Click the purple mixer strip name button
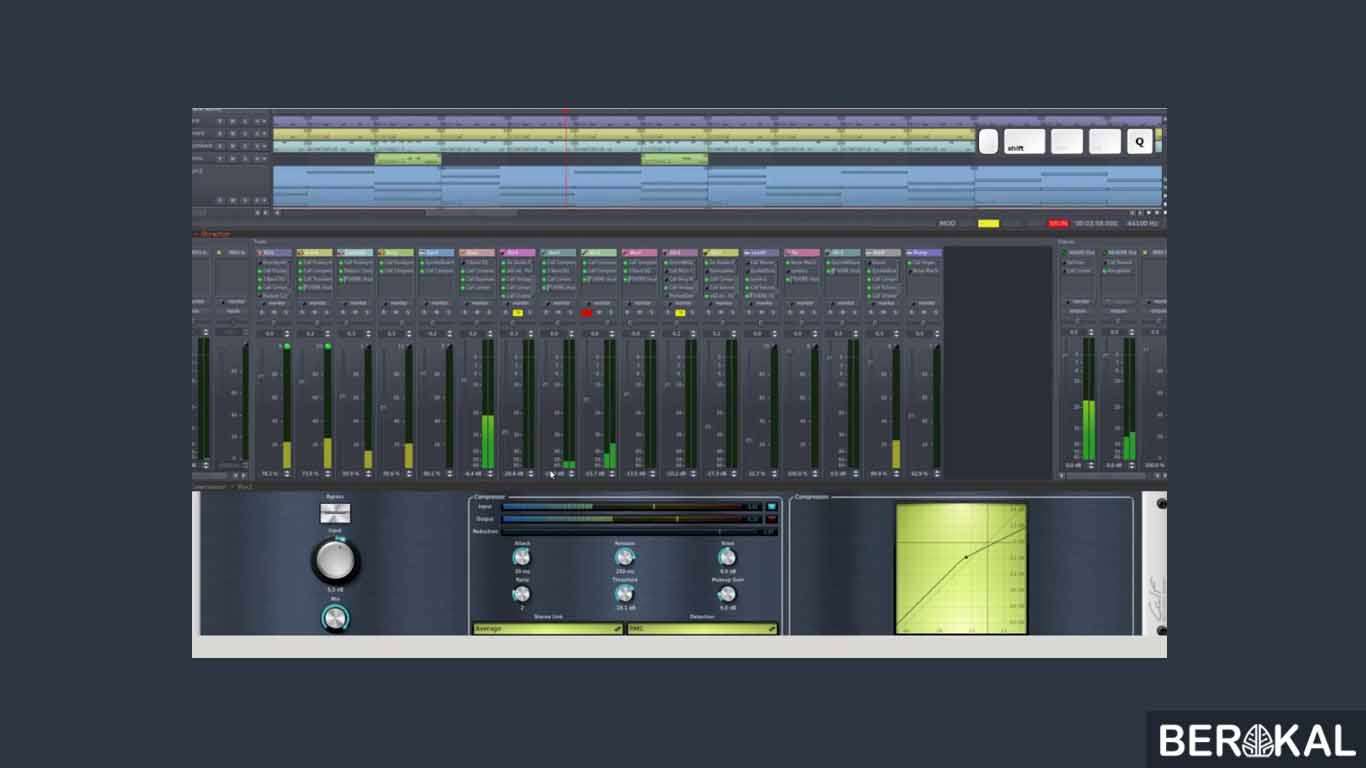 [274, 253]
